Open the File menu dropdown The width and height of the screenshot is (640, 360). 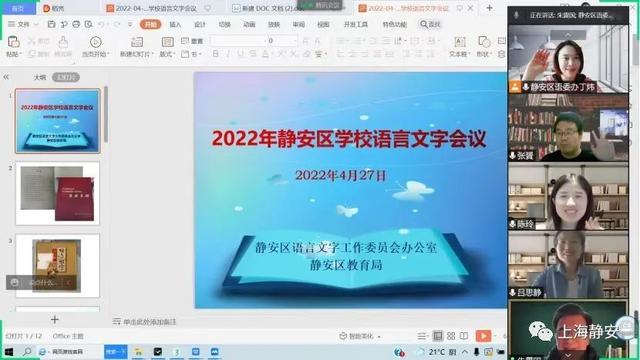[23, 24]
